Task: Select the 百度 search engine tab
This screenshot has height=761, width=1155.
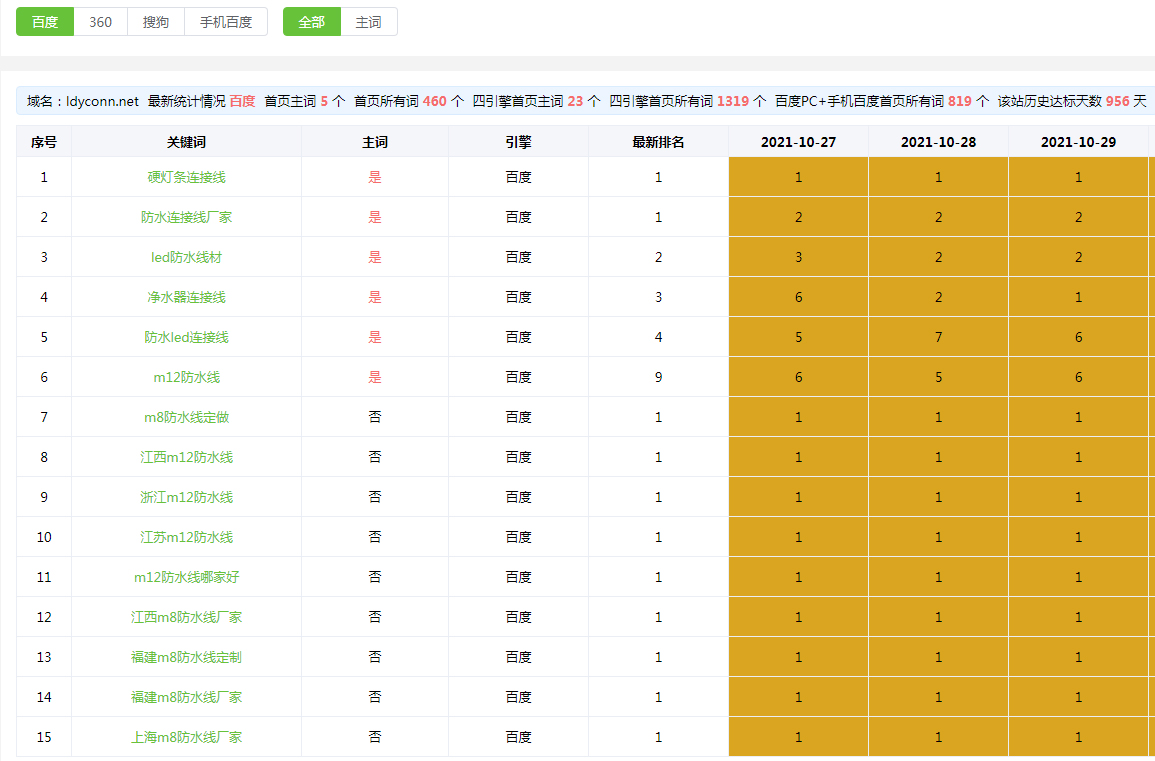Action: tap(45, 22)
